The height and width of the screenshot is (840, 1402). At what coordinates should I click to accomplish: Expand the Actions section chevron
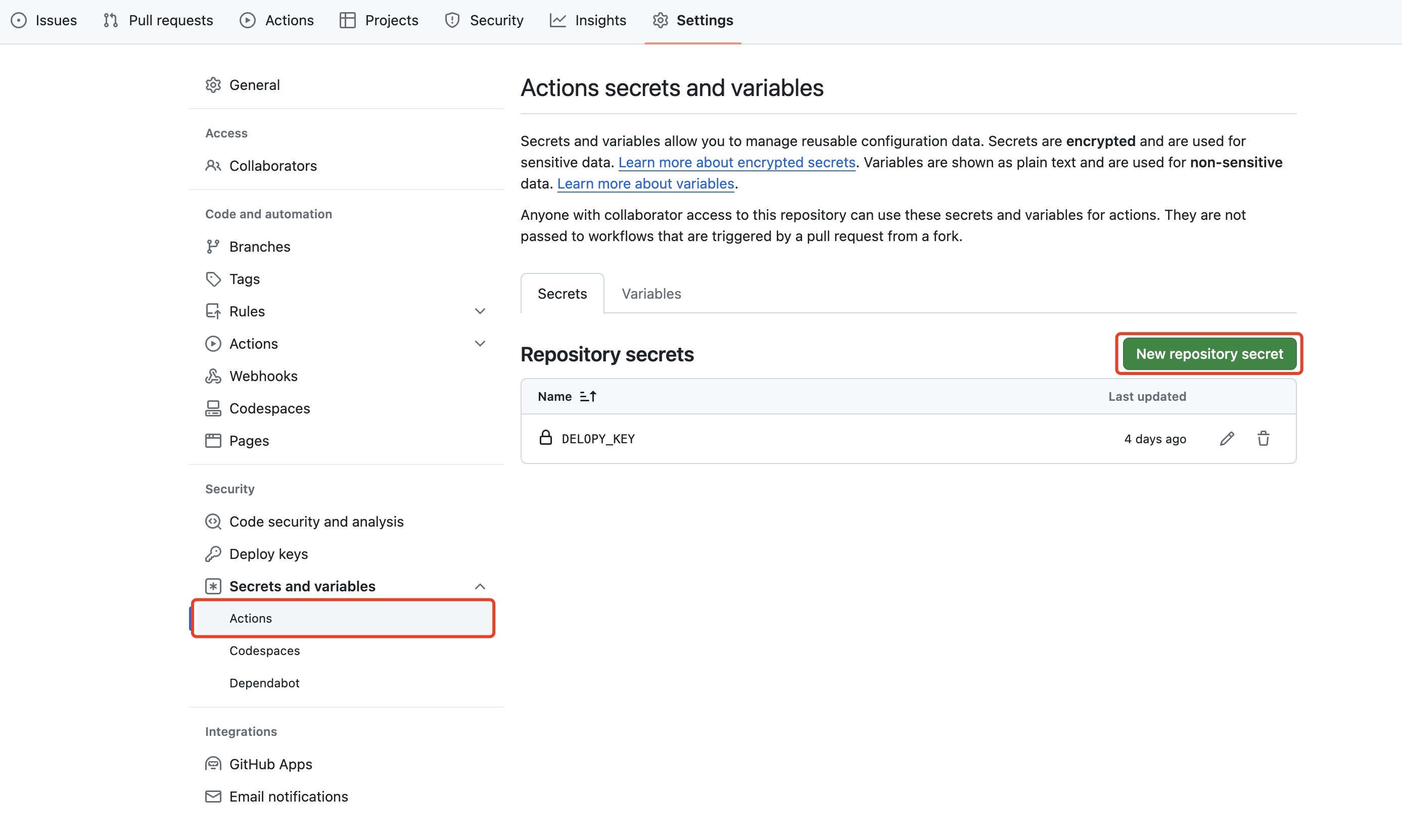click(480, 344)
